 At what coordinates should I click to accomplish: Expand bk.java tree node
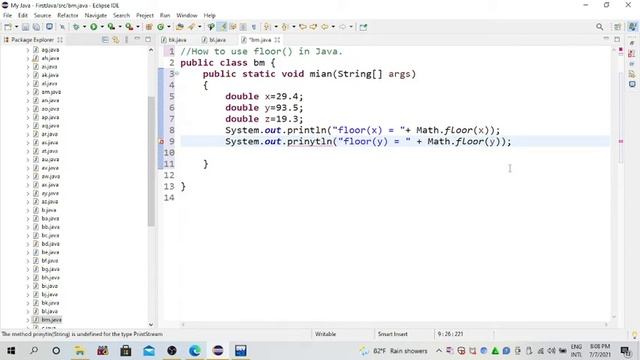coord(28,303)
